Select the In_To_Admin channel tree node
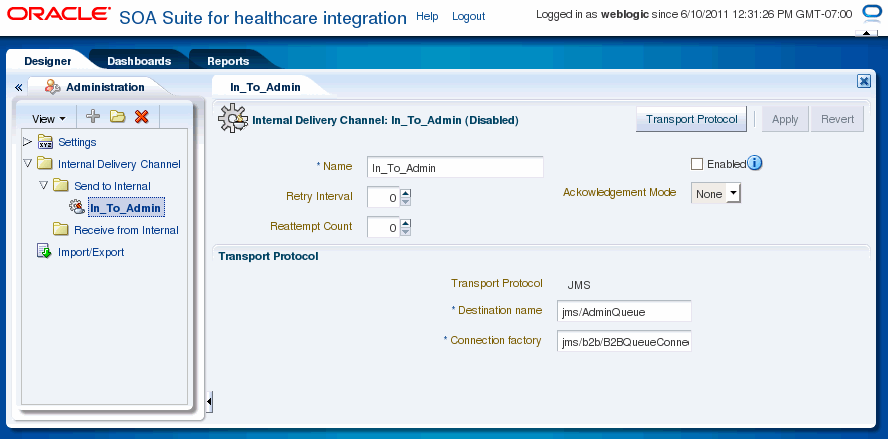888x439 pixels. point(127,208)
